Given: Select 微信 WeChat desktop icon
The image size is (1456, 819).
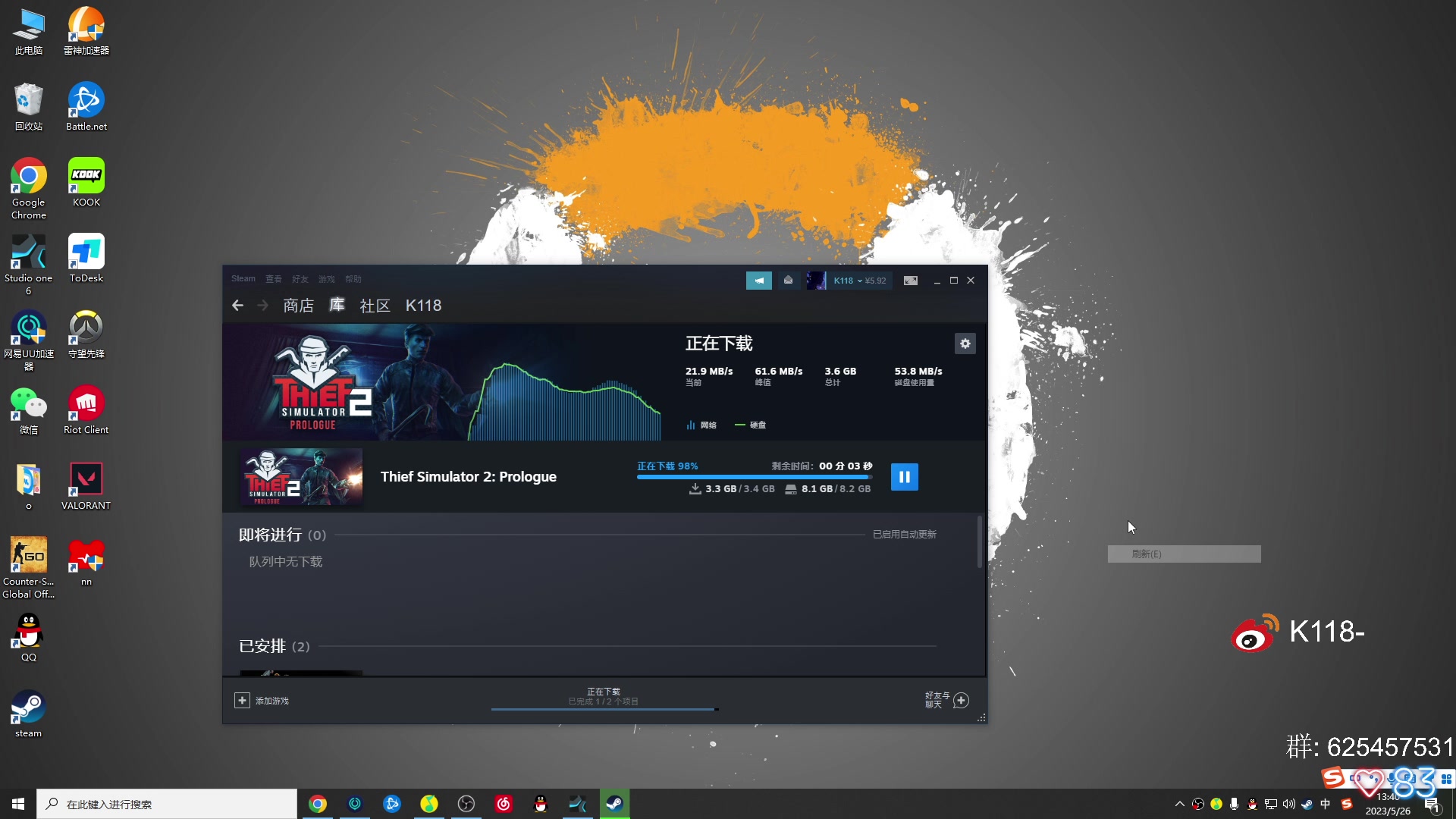Looking at the screenshot, I should 29,410.
